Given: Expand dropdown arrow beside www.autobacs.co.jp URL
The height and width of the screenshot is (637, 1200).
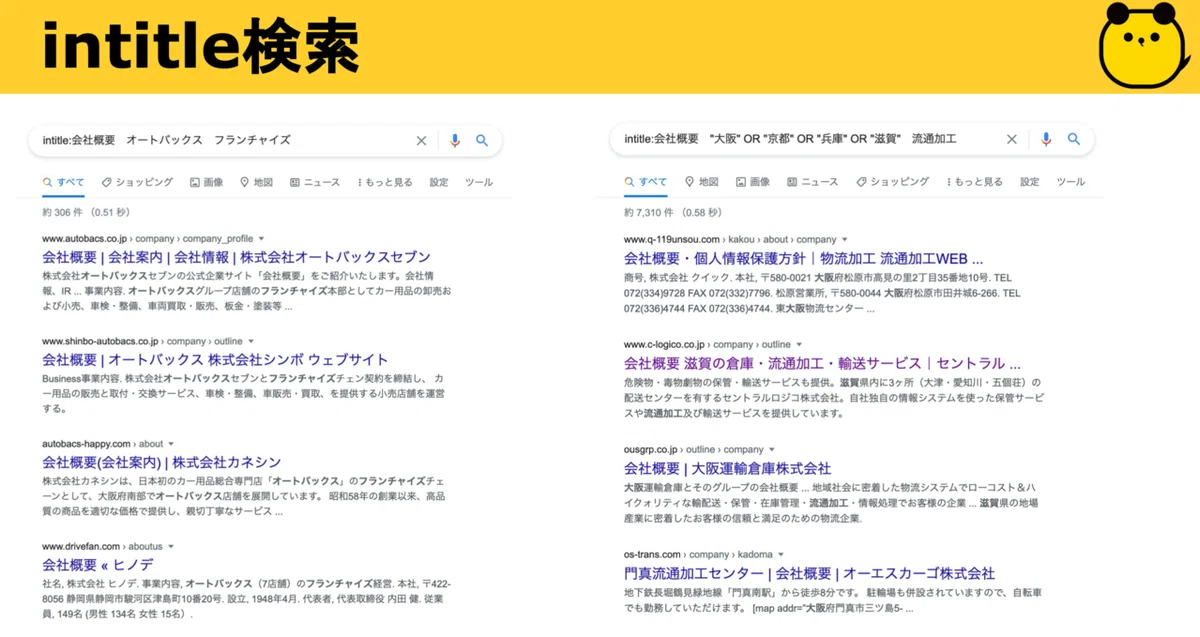Looking at the screenshot, I should click(261, 240).
